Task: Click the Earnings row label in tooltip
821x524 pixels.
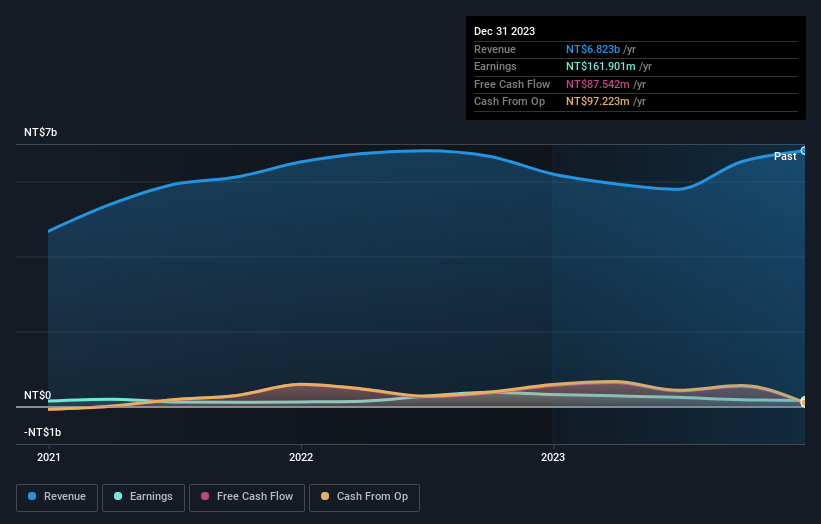Action: click(x=495, y=66)
